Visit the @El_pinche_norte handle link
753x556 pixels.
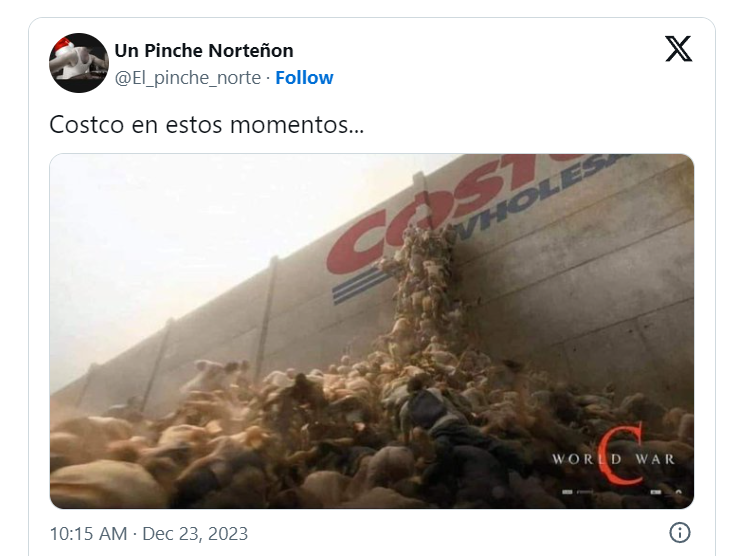click(187, 78)
